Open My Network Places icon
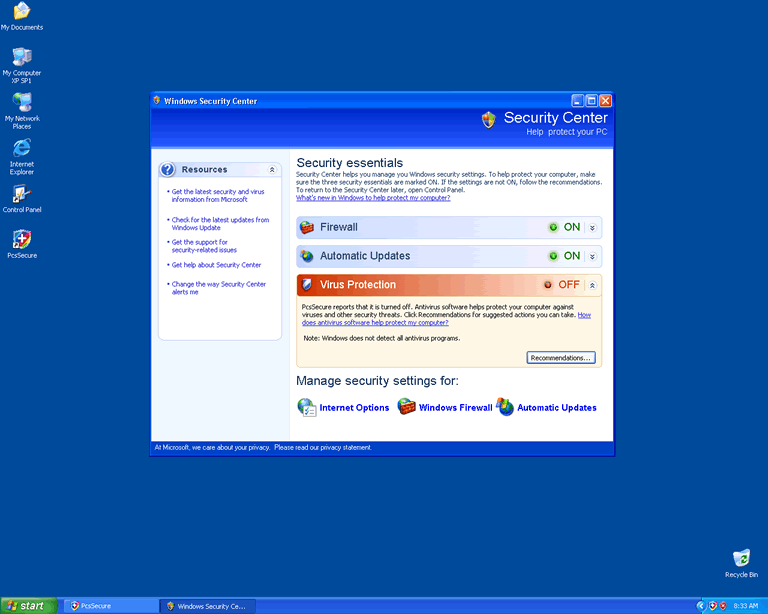 (x=21, y=103)
